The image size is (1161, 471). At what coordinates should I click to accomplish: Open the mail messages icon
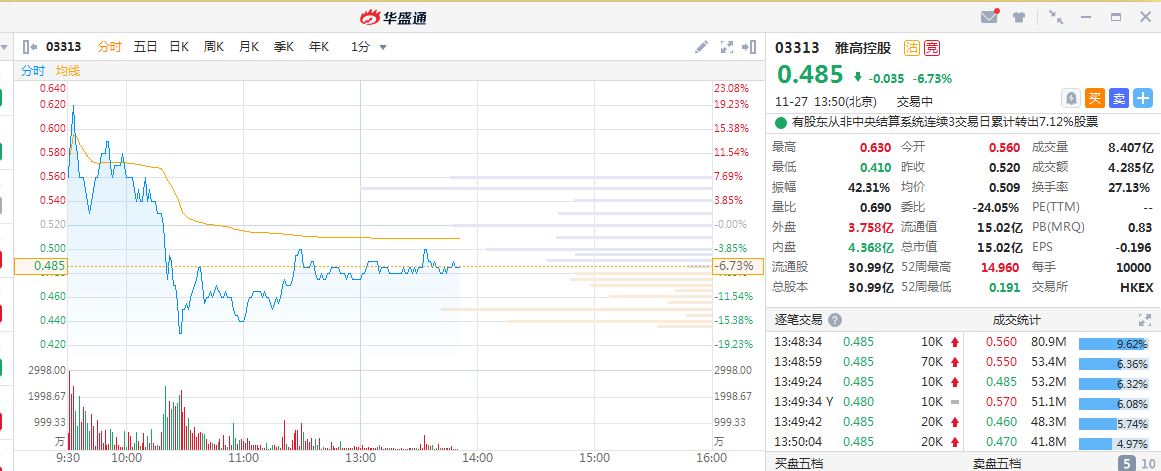coord(989,17)
